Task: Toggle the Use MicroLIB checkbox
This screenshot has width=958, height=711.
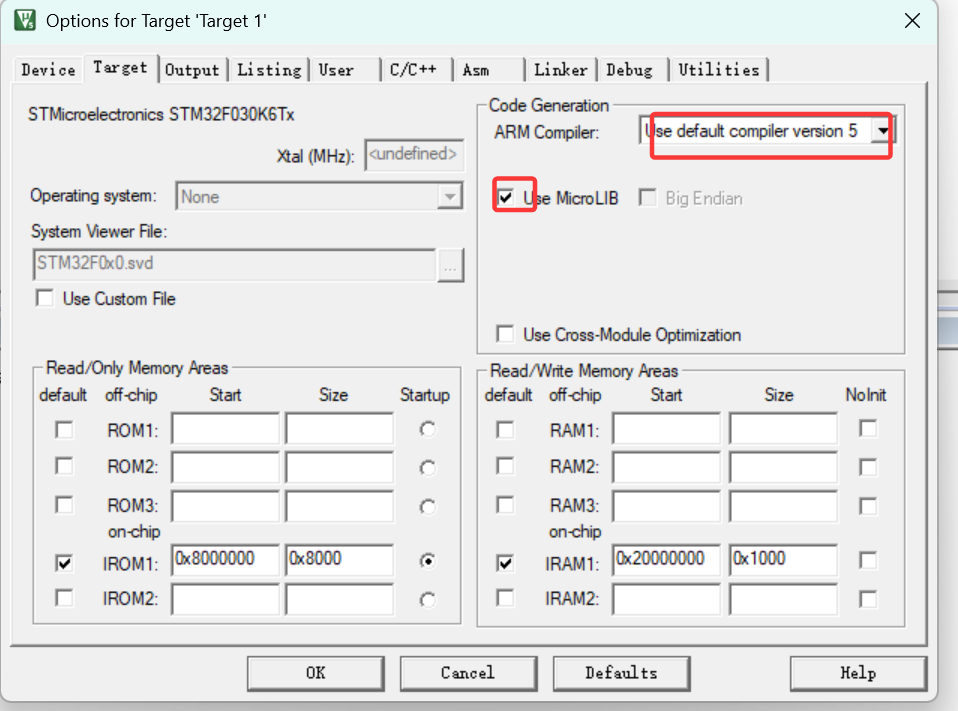Action: click(x=505, y=197)
